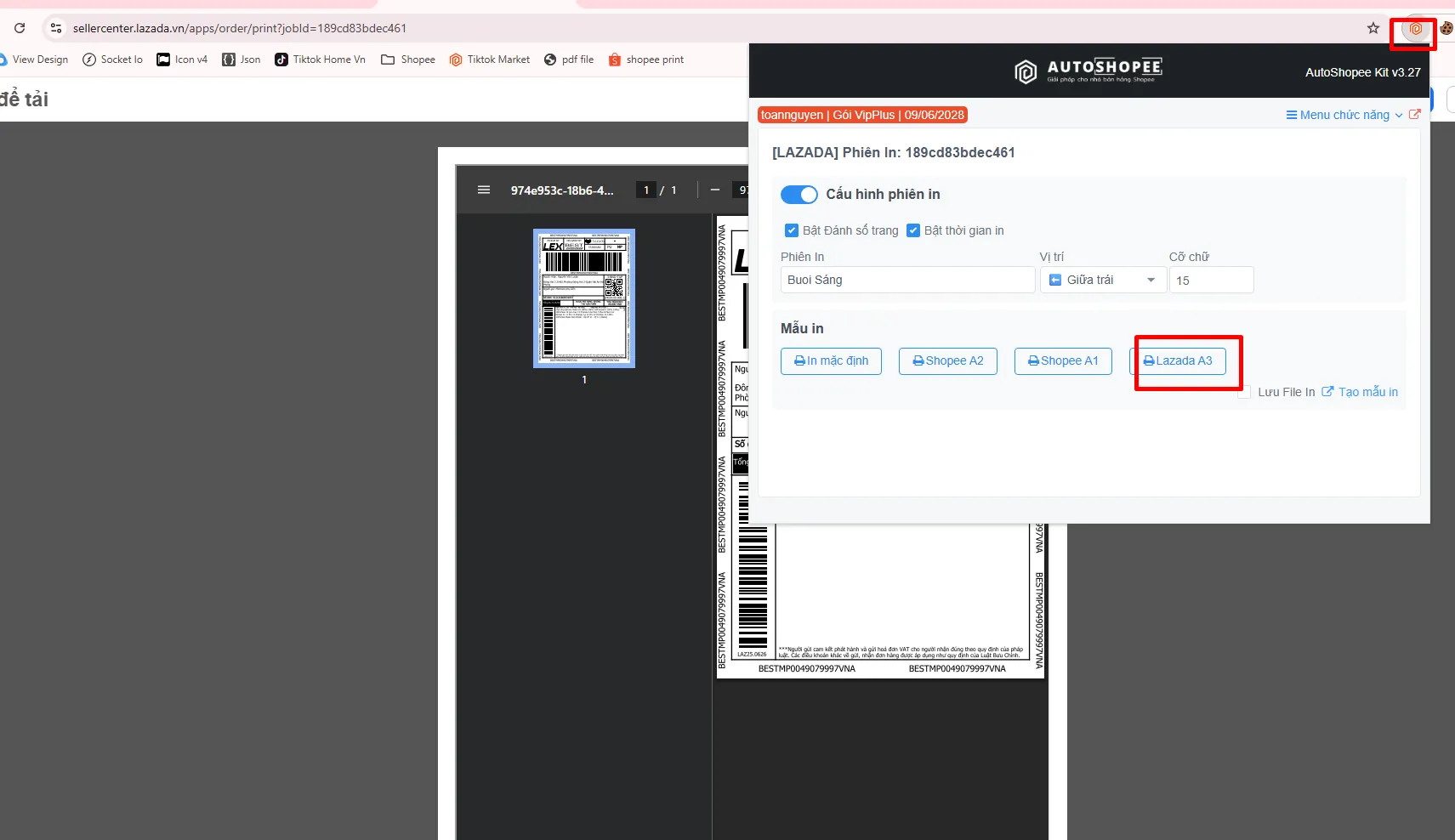The width and height of the screenshot is (1455, 840).
Task: Bookmark this page with the star icon
Action: [1373, 28]
